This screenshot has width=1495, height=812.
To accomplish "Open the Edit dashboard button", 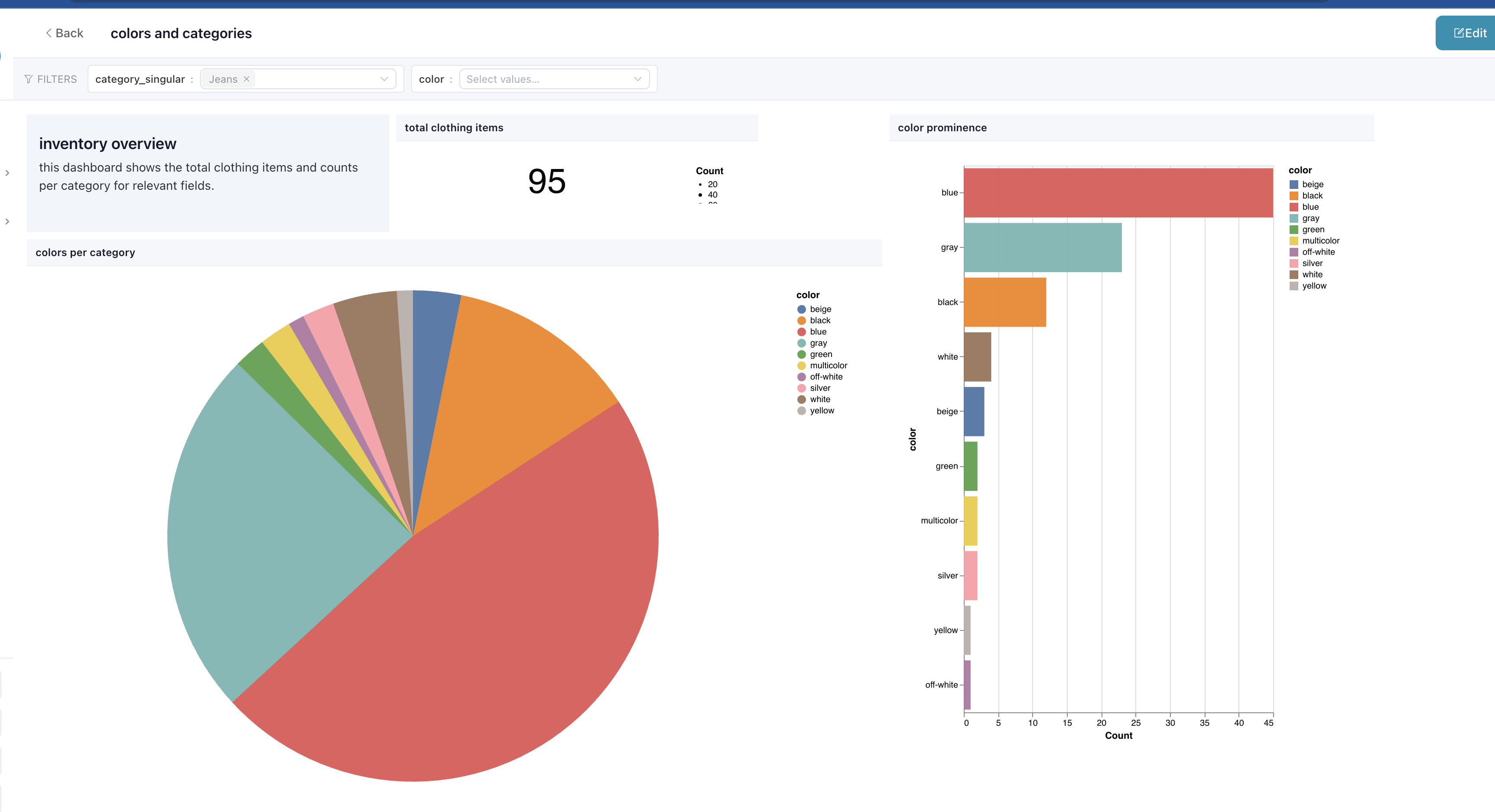I will coord(1468,33).
